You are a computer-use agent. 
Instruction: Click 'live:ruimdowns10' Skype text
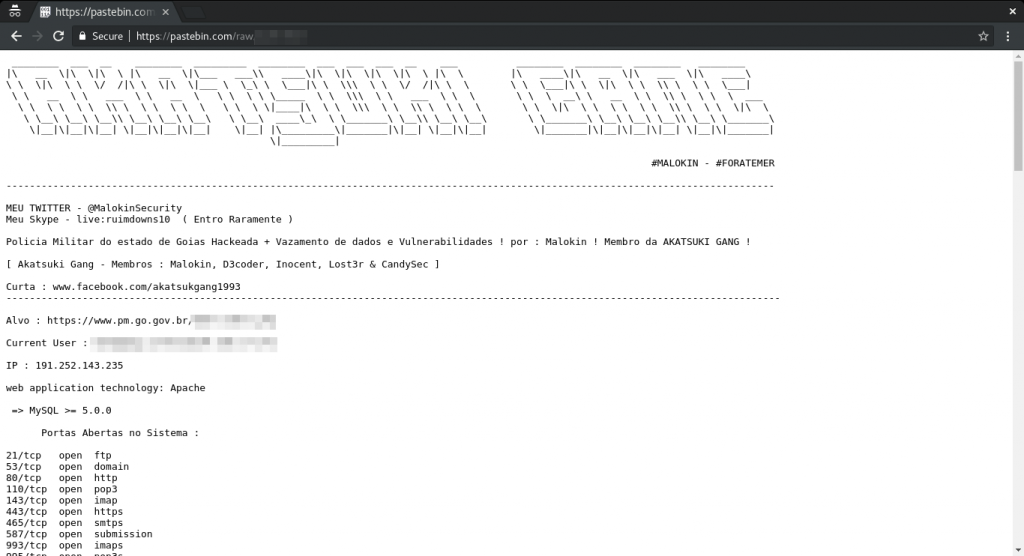pyautogui.click(x=123, y=220)
